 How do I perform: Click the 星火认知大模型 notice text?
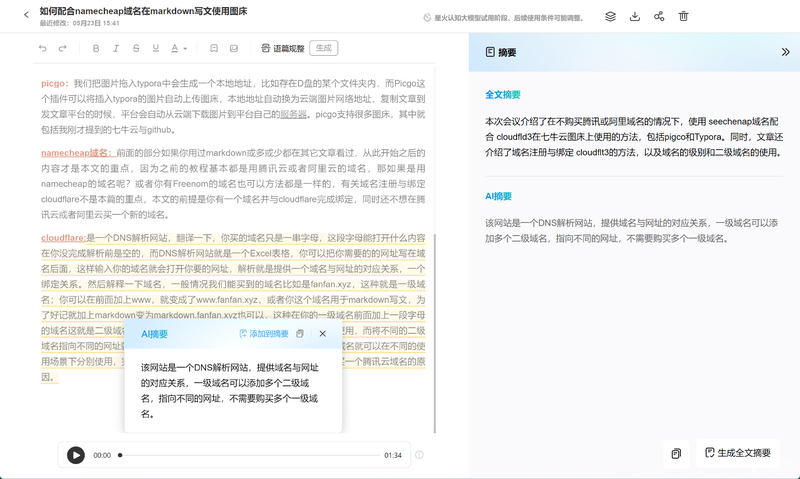click(x=509, y=18)
